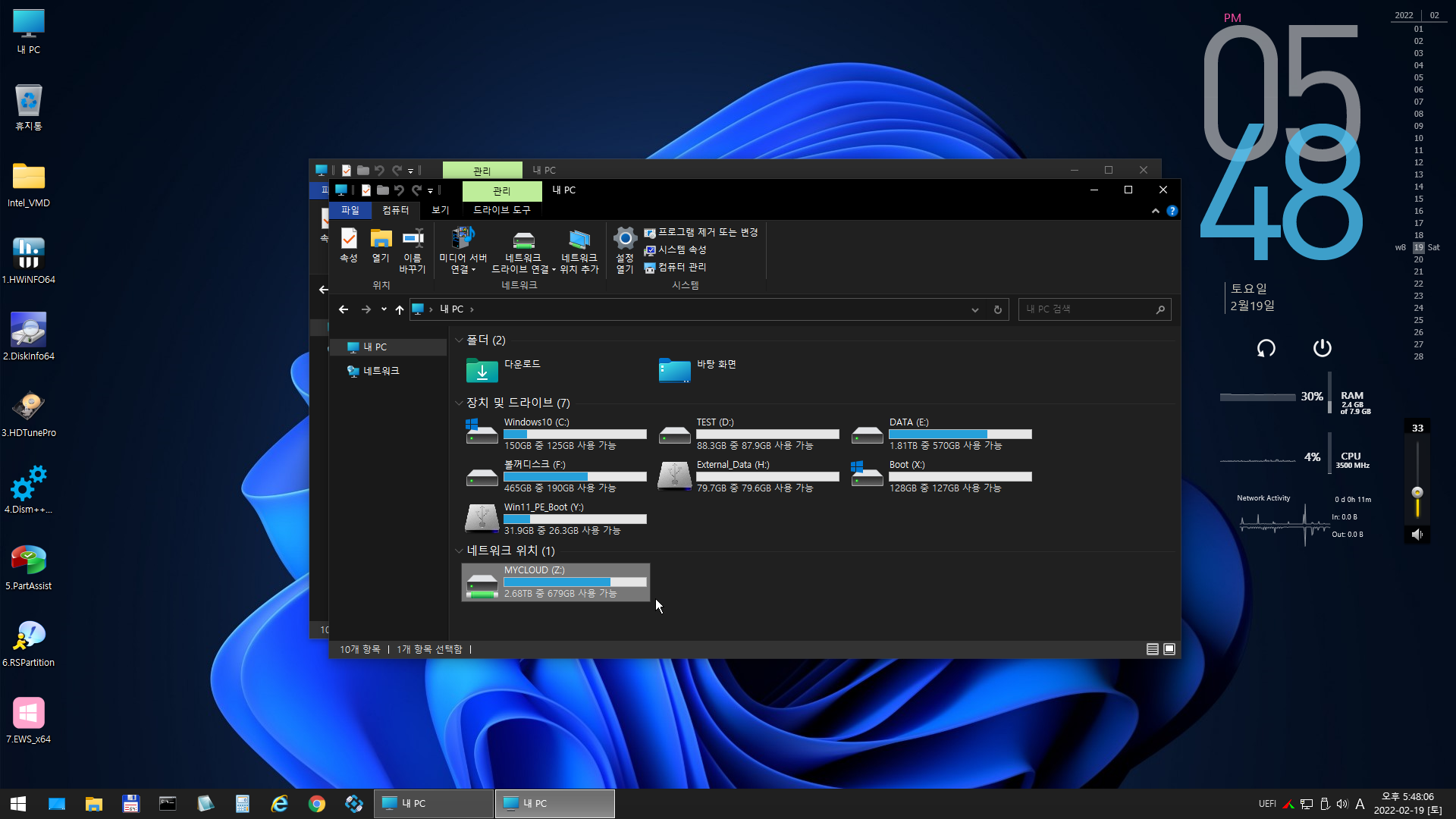This screenshot has height=819, width=1456.
Task: Launch 6.RSPartition from desktop
Action: [29, 644]
